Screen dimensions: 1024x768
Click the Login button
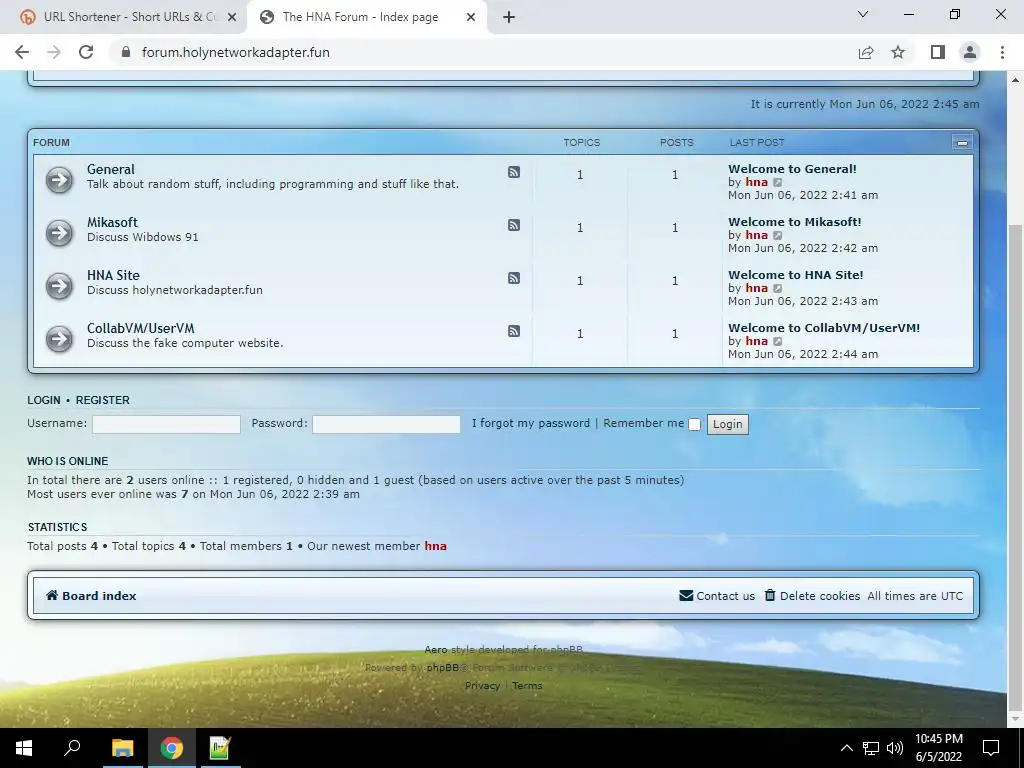pyautogui.click(x=728, y=424)
